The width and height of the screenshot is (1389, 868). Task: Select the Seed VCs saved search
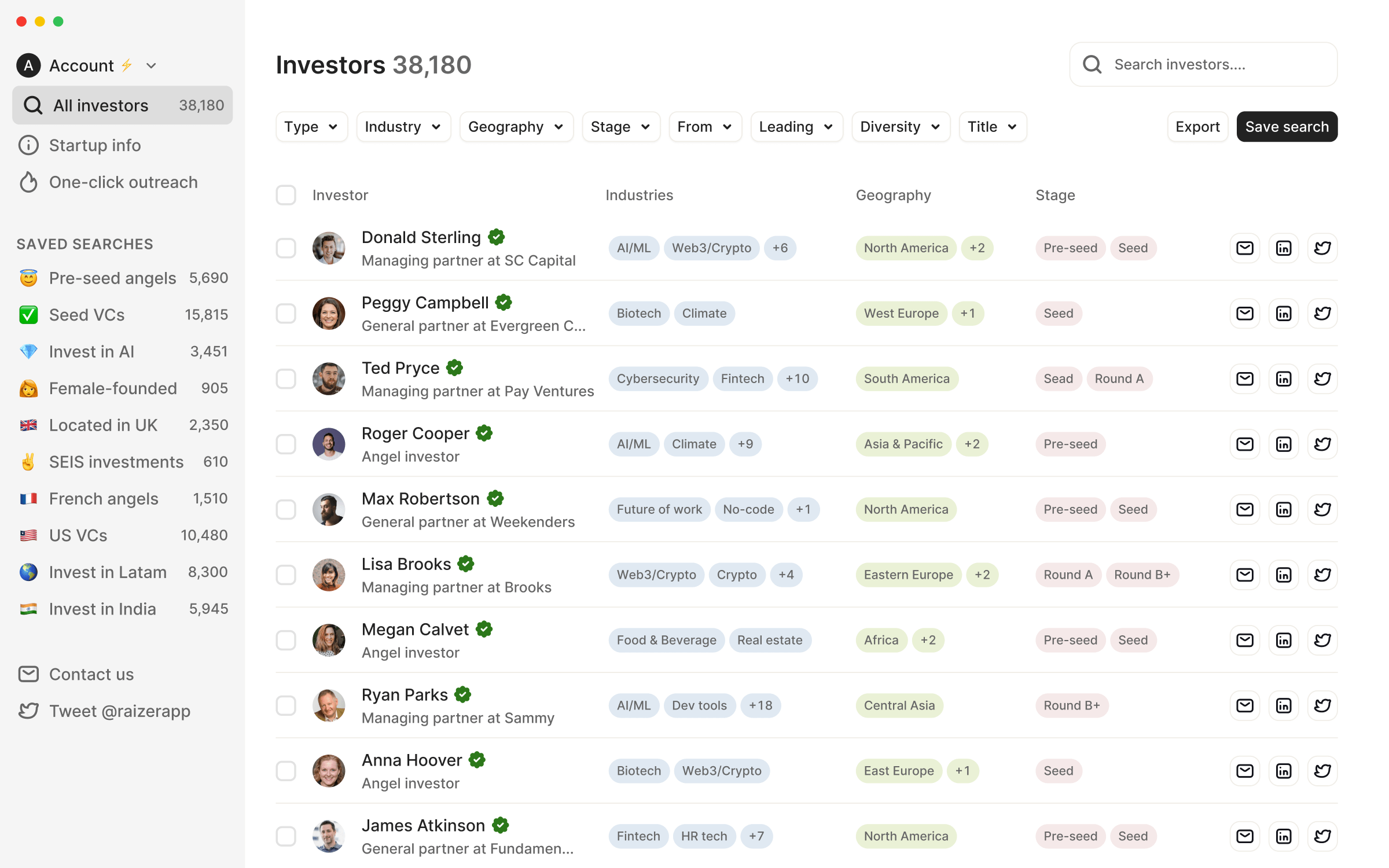87,315
